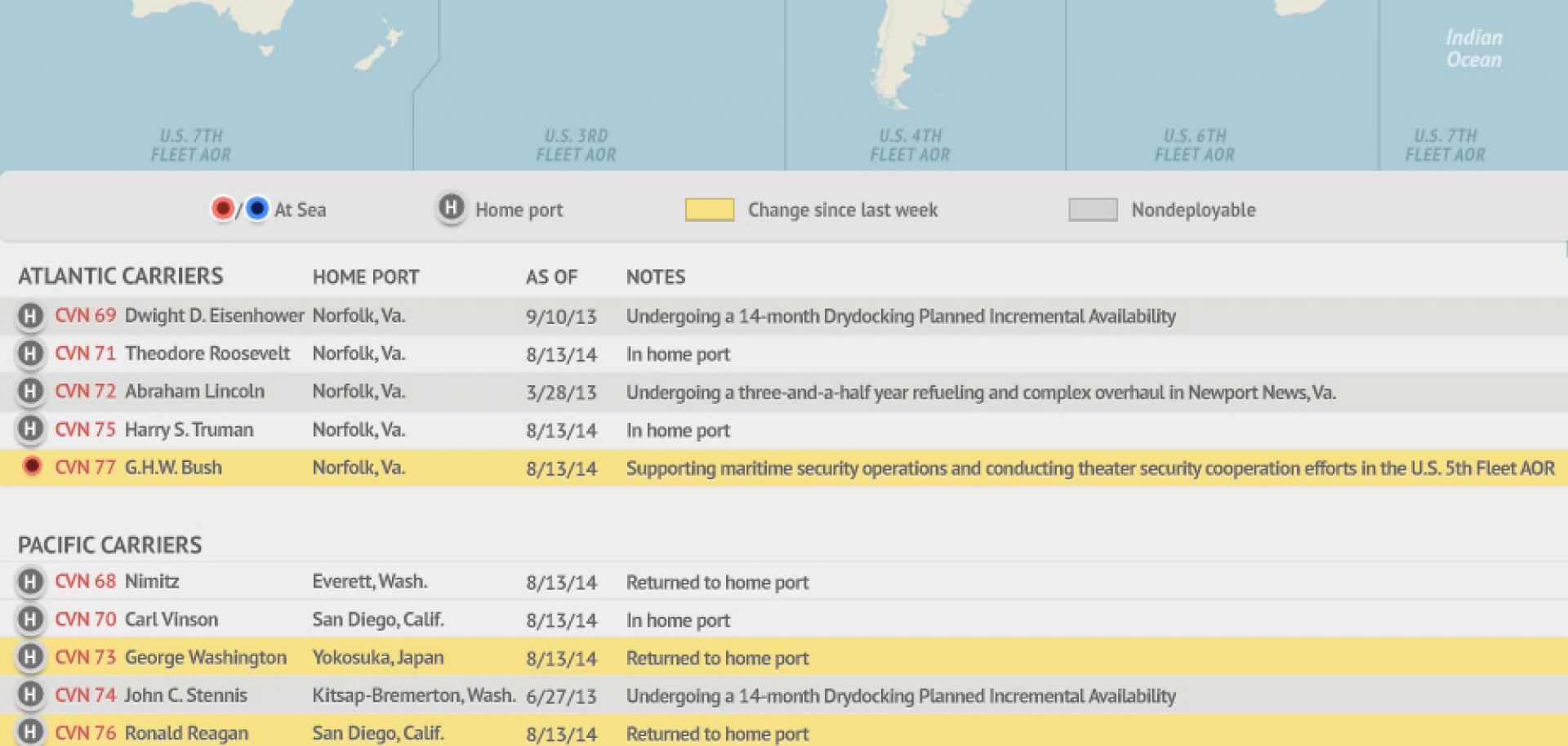Select CVN 77 hull number
The width and height of the screenshot is (1568, 746).
click(86, 468)
